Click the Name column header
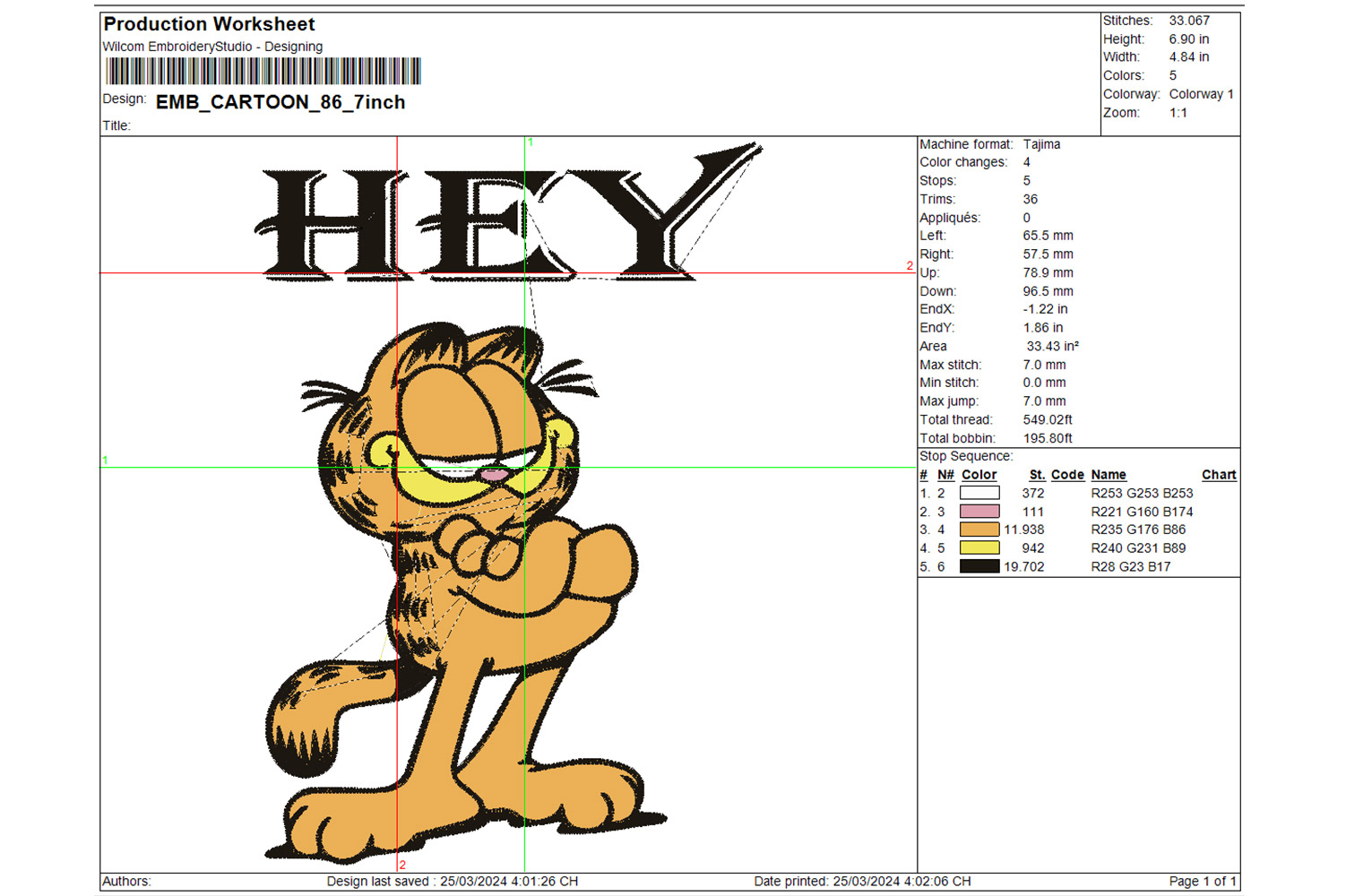The image size is (1346, 896). point(1109,475)
